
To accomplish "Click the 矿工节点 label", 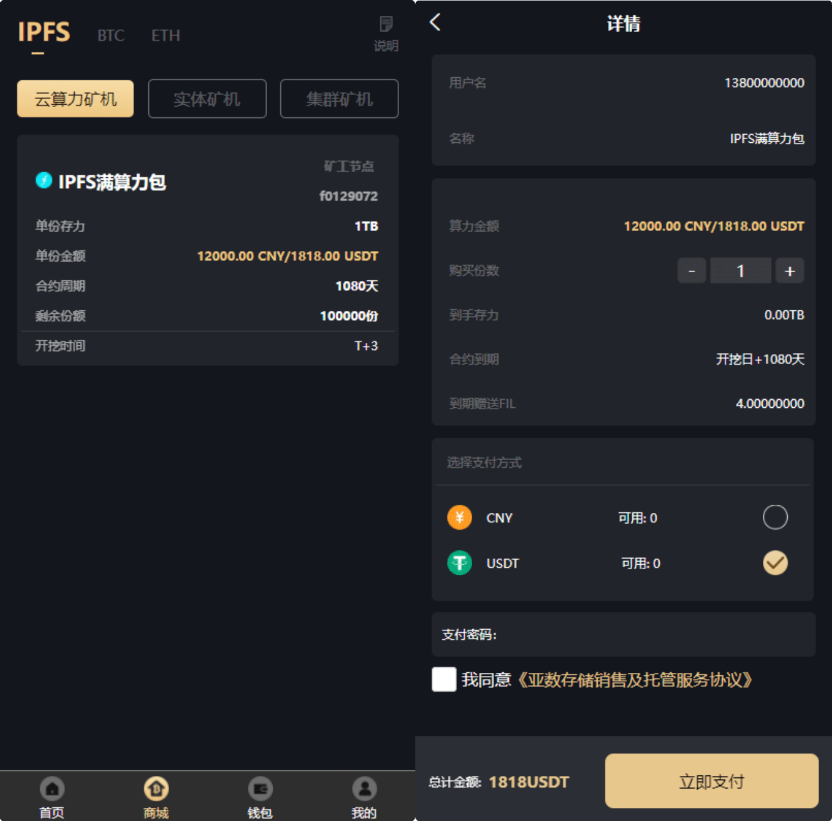I will pyautogui.click(x=349, y=166).
